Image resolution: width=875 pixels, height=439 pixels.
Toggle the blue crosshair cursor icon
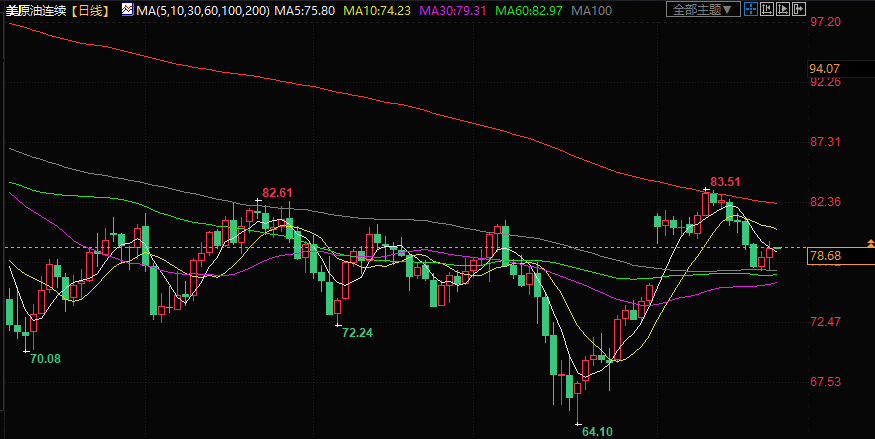tap(751, 9)
